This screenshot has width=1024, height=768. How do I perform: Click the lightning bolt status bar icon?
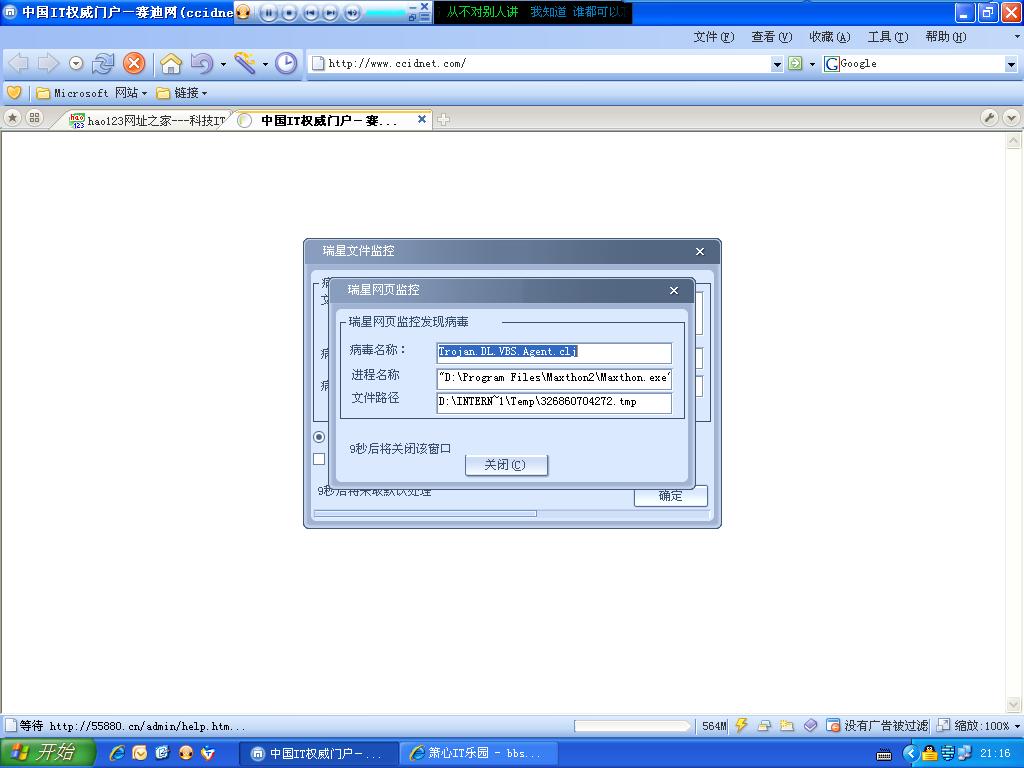(741, 725)
